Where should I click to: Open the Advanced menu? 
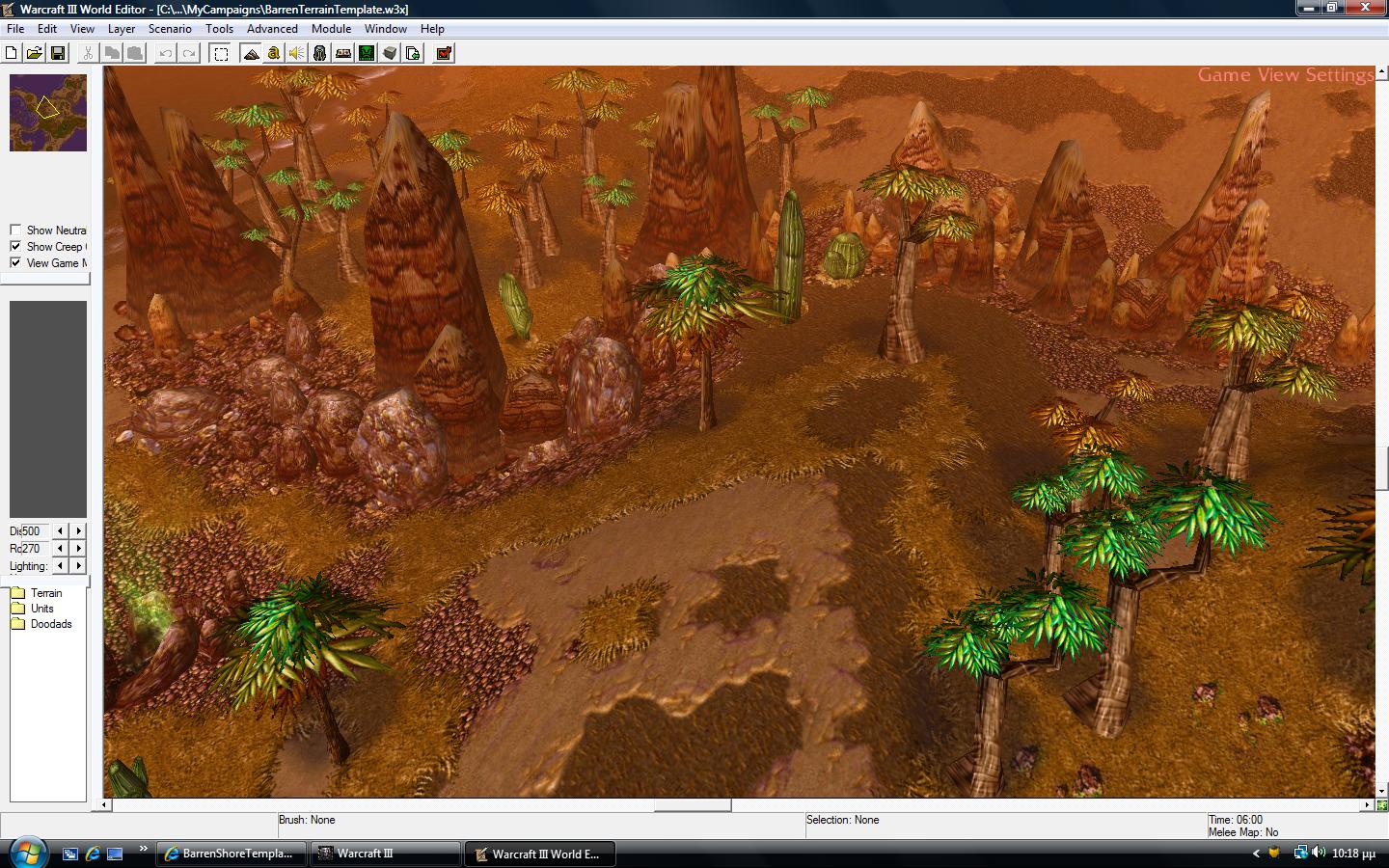272,29
